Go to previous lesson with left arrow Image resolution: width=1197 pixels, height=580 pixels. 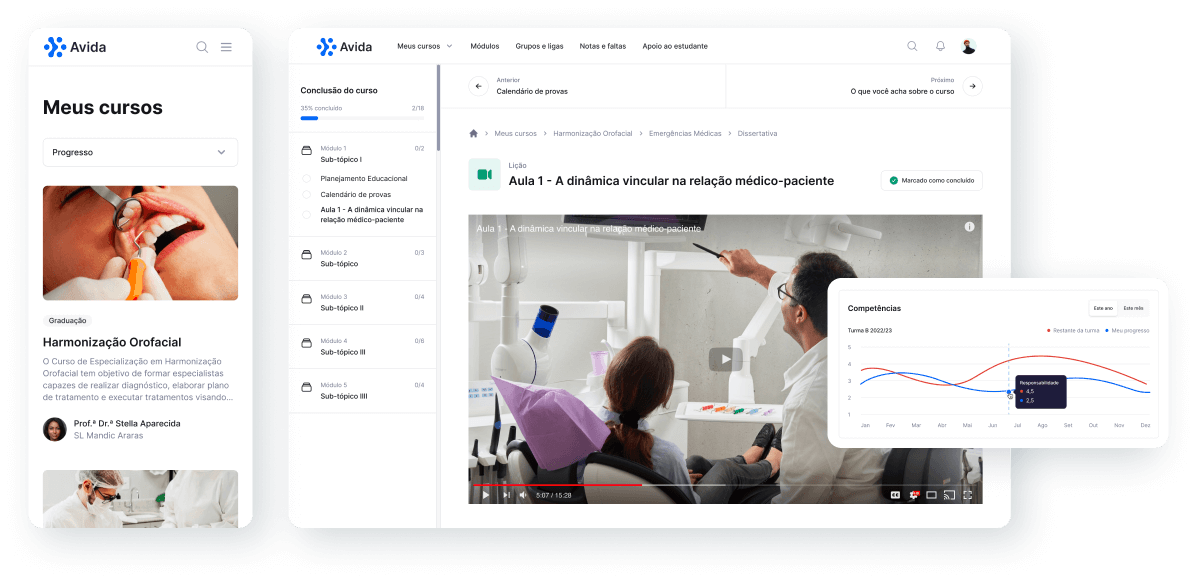click(478, 86)
